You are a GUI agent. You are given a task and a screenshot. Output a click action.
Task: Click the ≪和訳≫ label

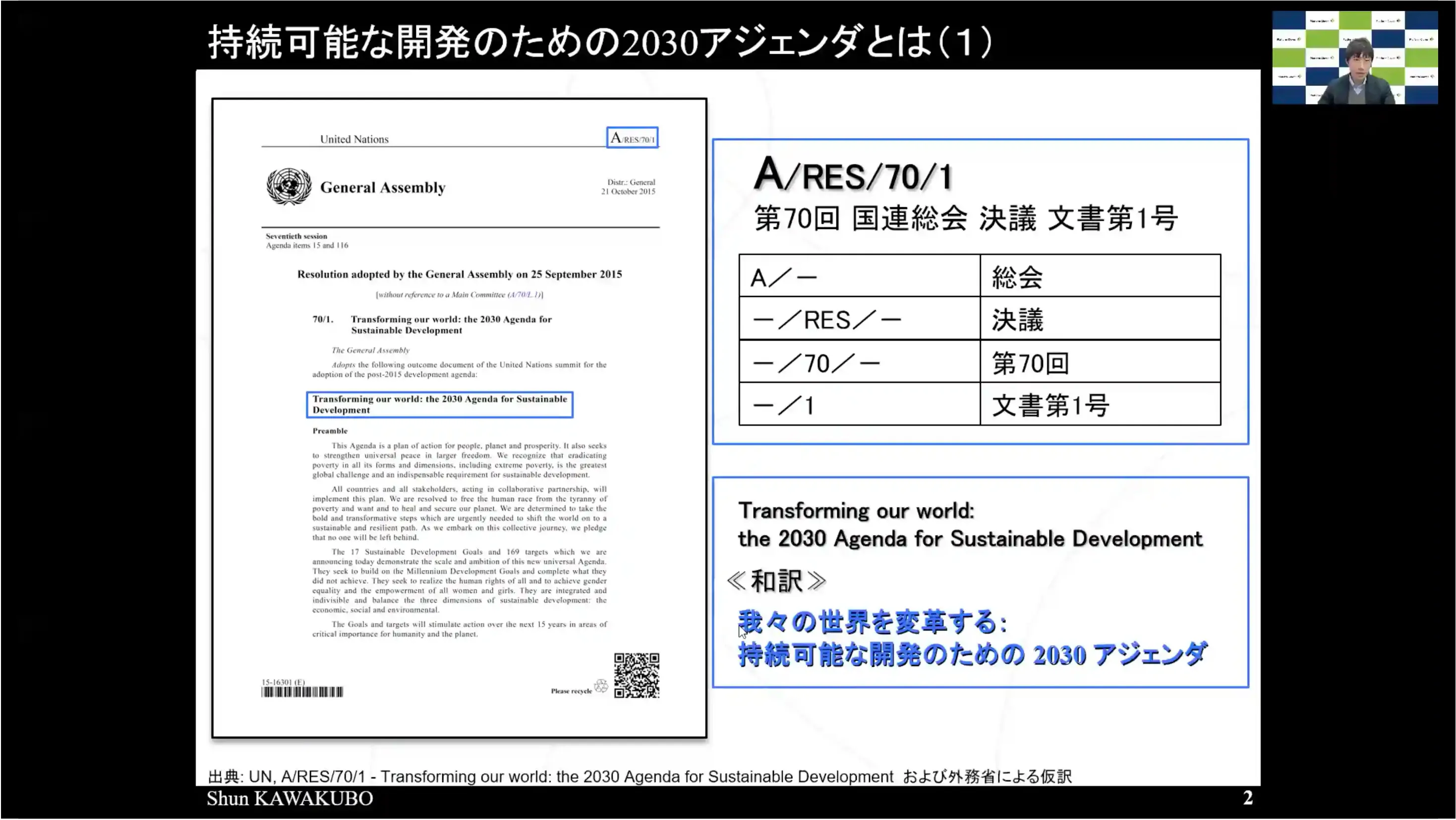click(776, 581)
